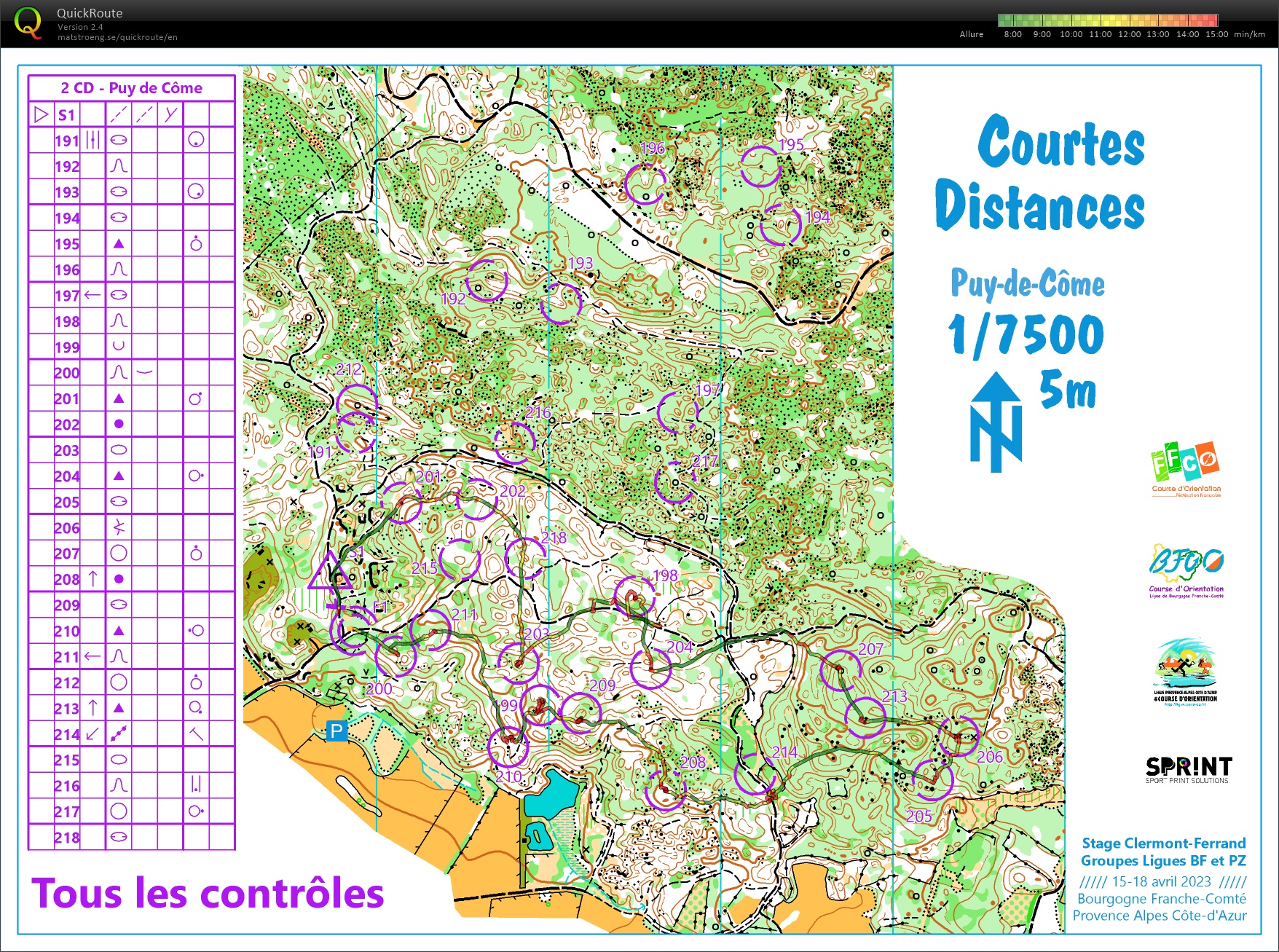This screenshot has width=1279, height=952.
Task: Click the '15-18 avril 2023' date text
Action: (x=1162, y=881)
